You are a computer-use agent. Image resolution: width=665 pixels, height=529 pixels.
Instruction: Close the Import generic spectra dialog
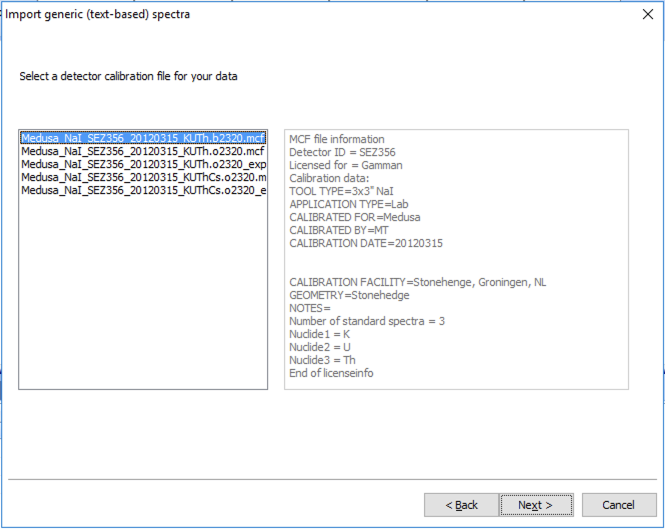click(x=646, y=14)
